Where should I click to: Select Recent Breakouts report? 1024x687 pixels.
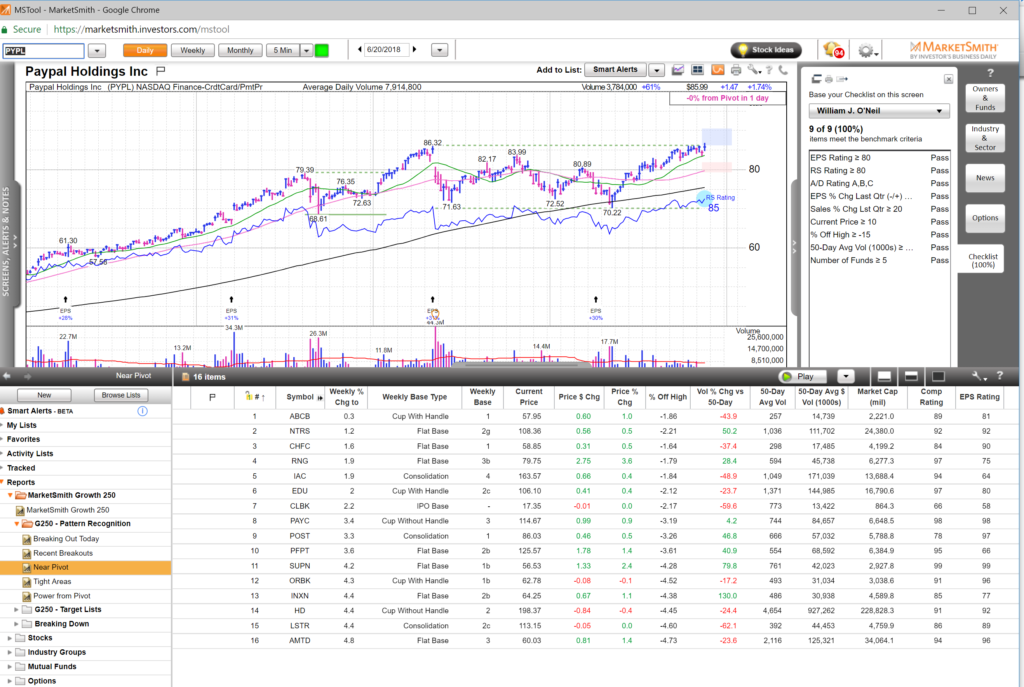click(x=63, y=553)
